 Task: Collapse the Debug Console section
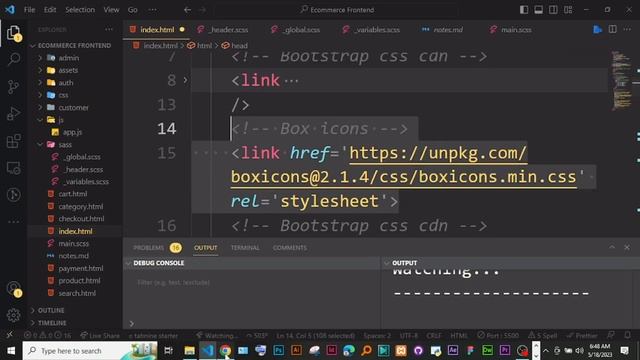[252, 263]
